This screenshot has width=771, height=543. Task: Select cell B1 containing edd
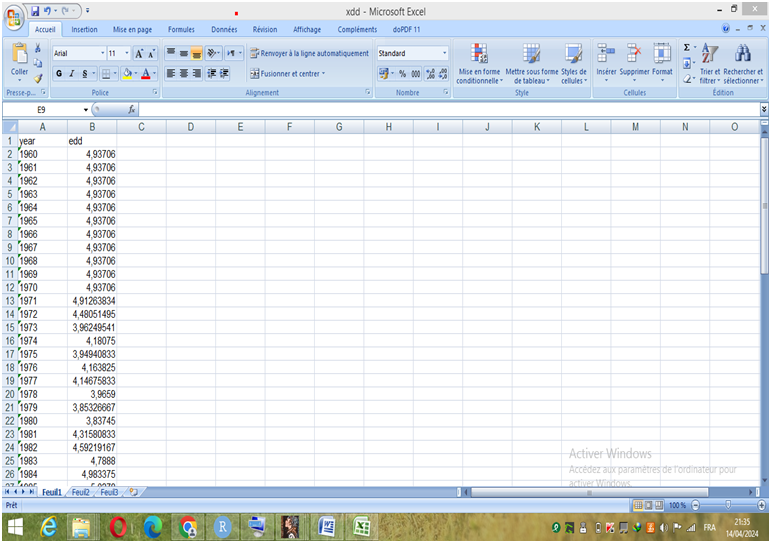(91, 141)
